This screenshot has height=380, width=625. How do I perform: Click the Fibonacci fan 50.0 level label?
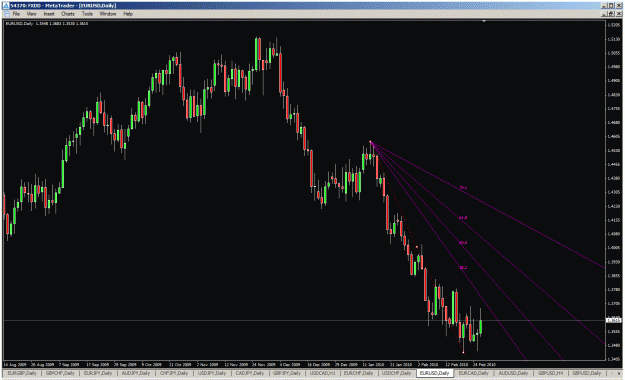tap(463, 242)
